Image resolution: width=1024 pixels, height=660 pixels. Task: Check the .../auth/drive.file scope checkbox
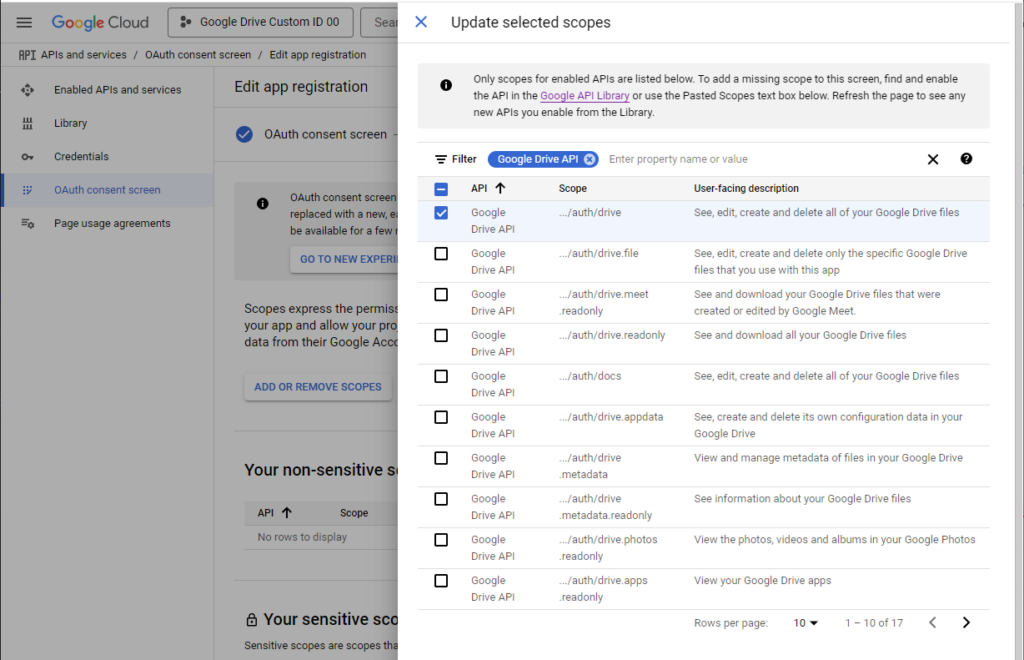(441, 253)
